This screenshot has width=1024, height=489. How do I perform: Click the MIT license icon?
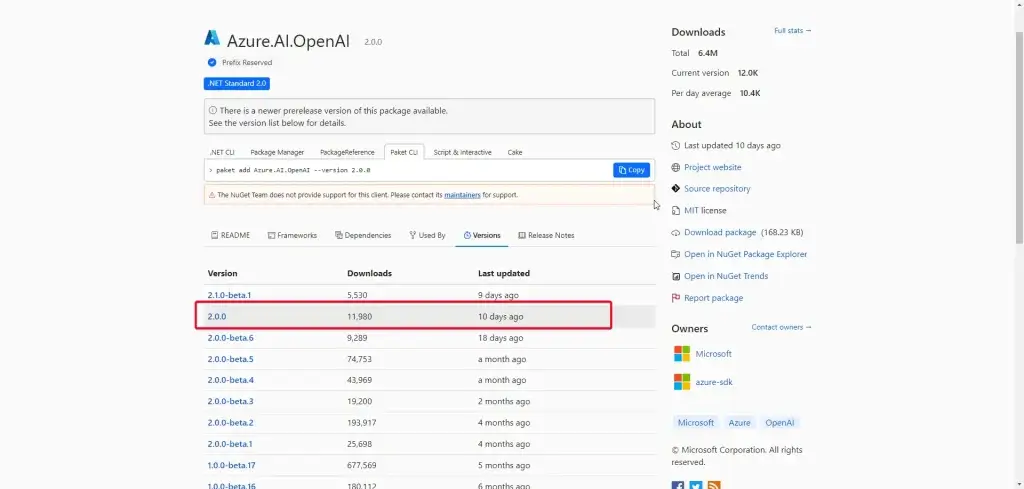point(676,210)
